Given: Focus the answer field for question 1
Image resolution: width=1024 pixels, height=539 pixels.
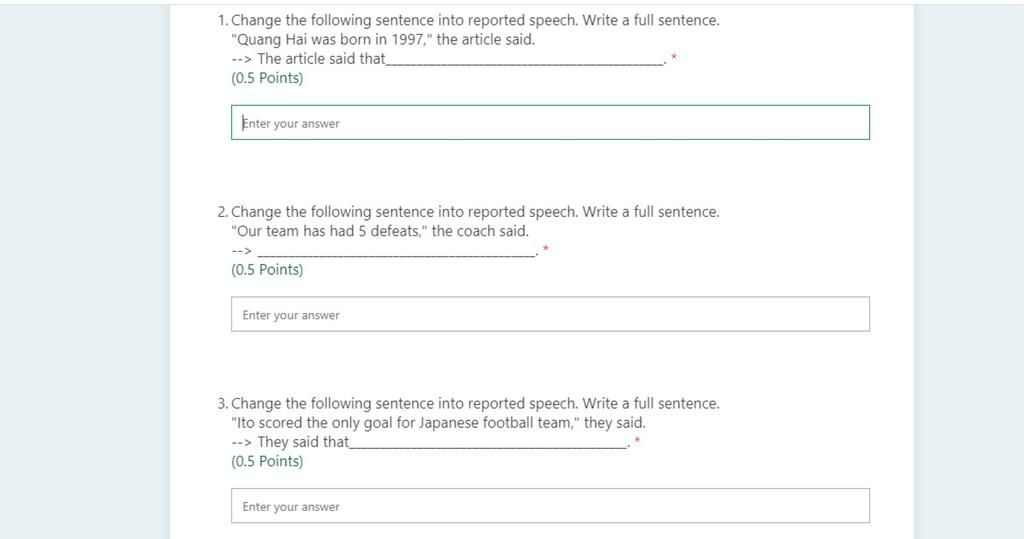Looking at the screenshot, I should point(550,122).
